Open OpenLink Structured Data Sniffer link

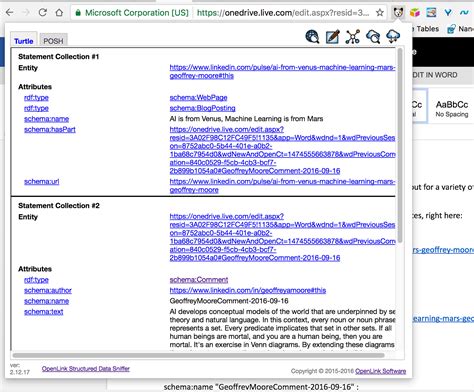pos(86,369)
